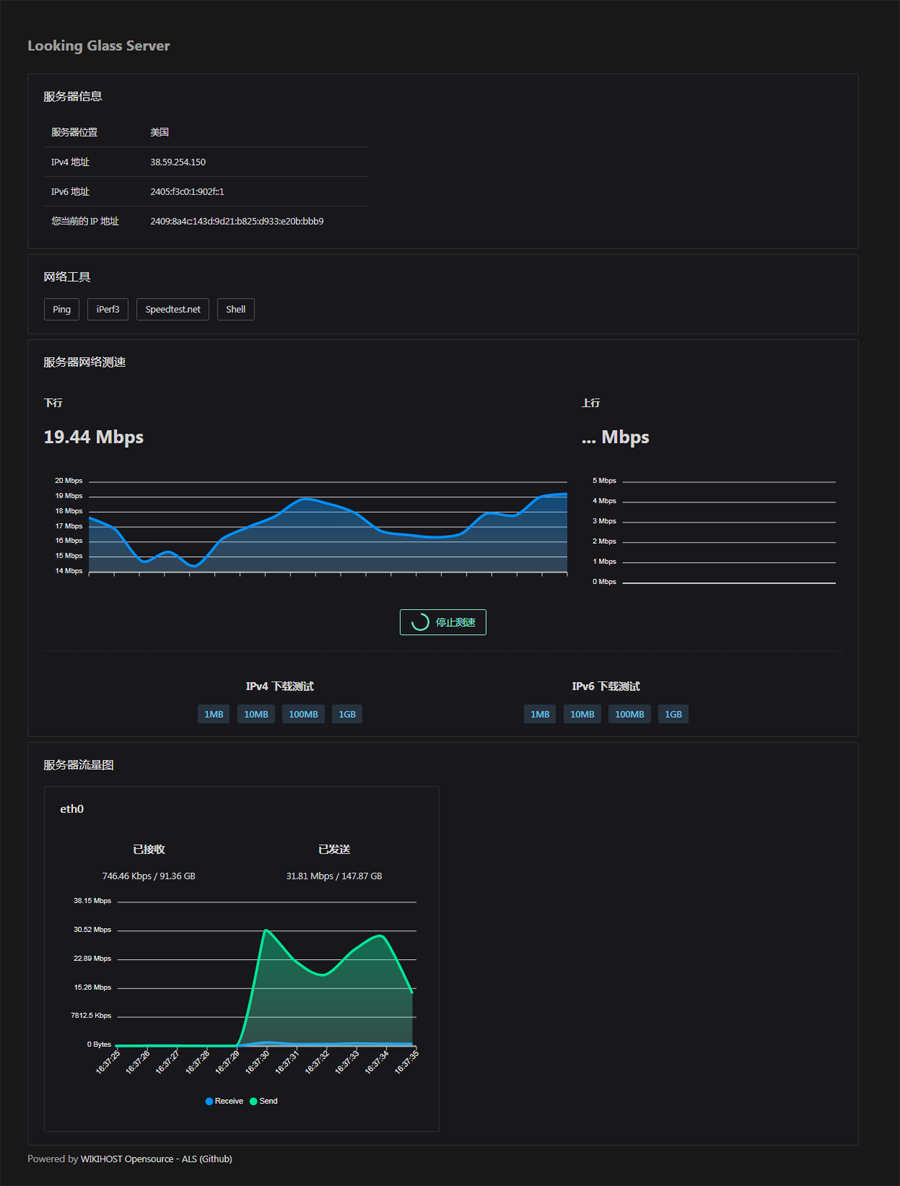Open the iPerf3 tool

coord(107,309)
